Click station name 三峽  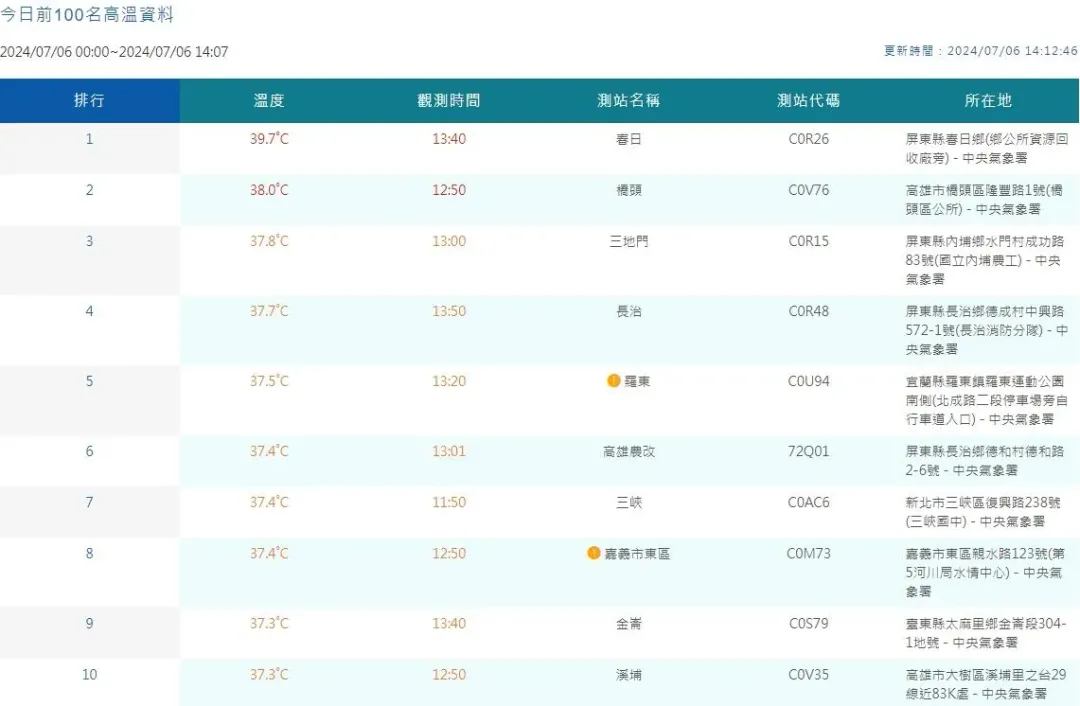629,503
